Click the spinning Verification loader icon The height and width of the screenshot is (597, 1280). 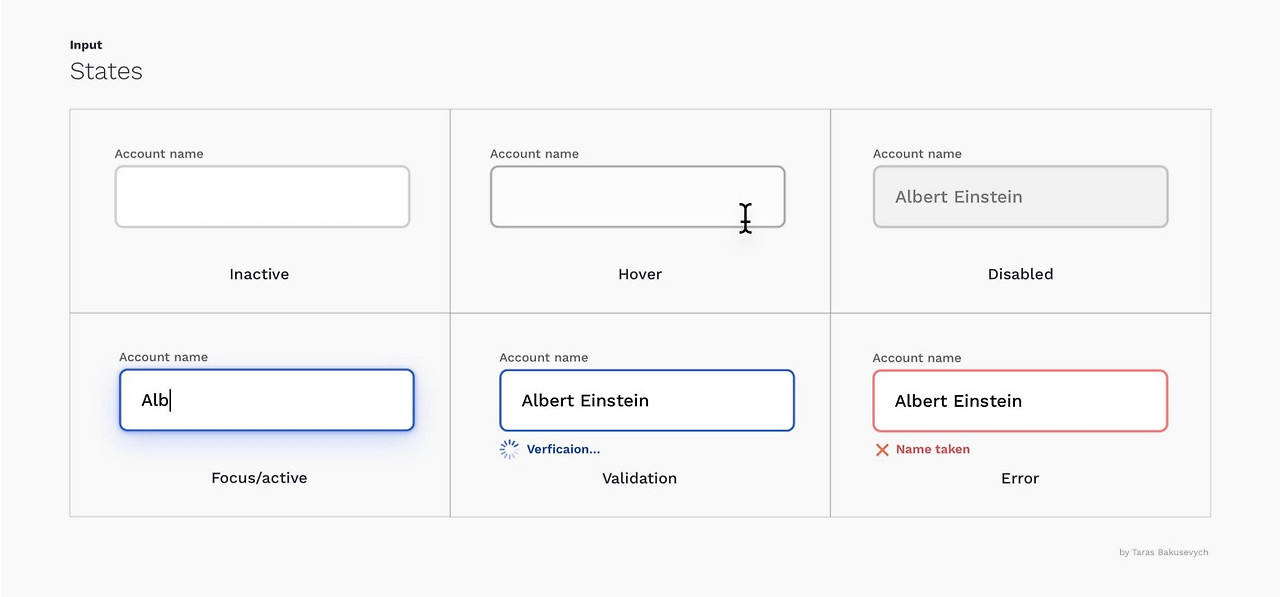pos(509,449)
